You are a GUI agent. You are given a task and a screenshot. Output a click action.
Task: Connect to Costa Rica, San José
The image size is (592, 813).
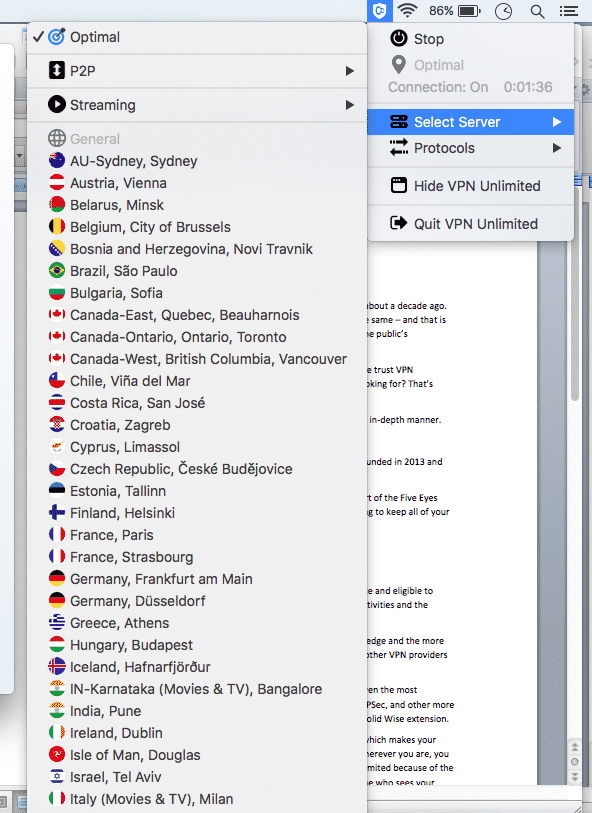click(197, 402)
